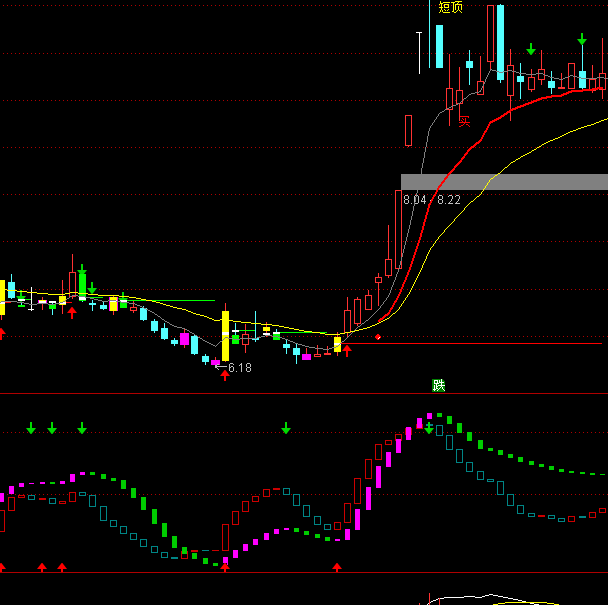Image resolution: width=608 pixels, height=605 pixels.
Task: Click the green down arrow at the indicator peak
Action: pyautogui.click(x=429, y=428)
